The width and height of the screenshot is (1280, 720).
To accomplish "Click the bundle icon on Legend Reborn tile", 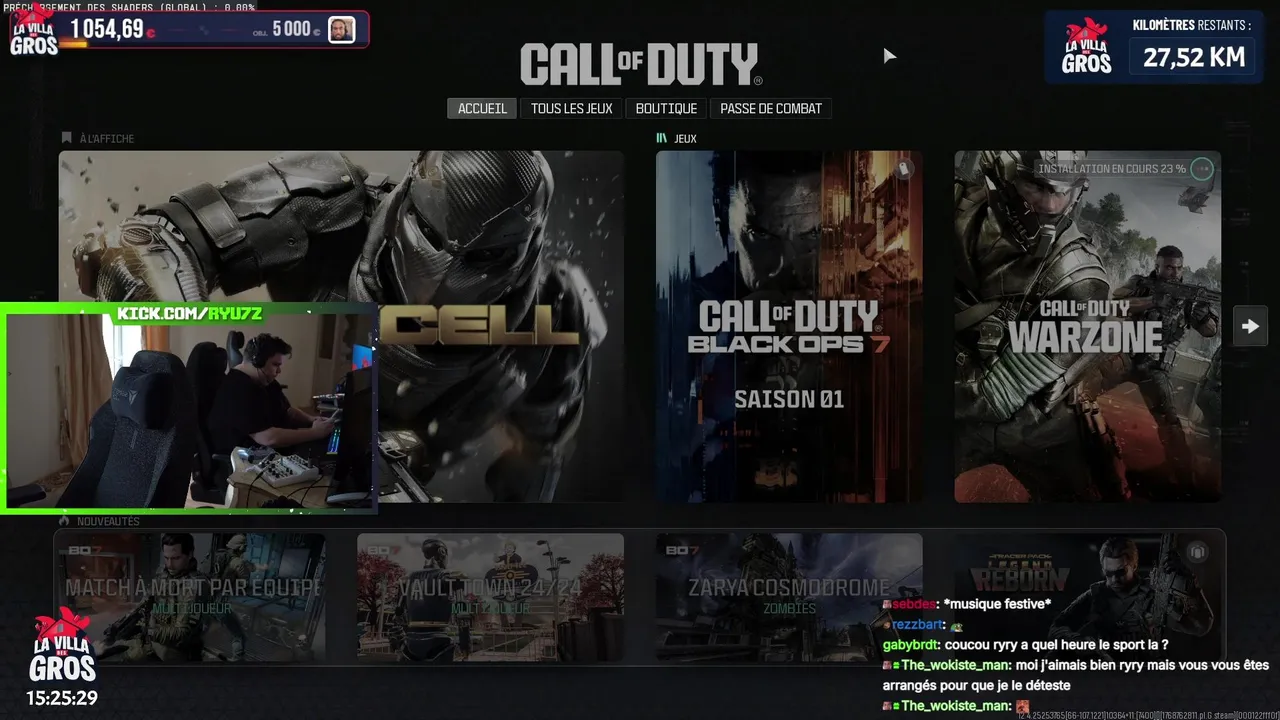I will click(1197, 552).
